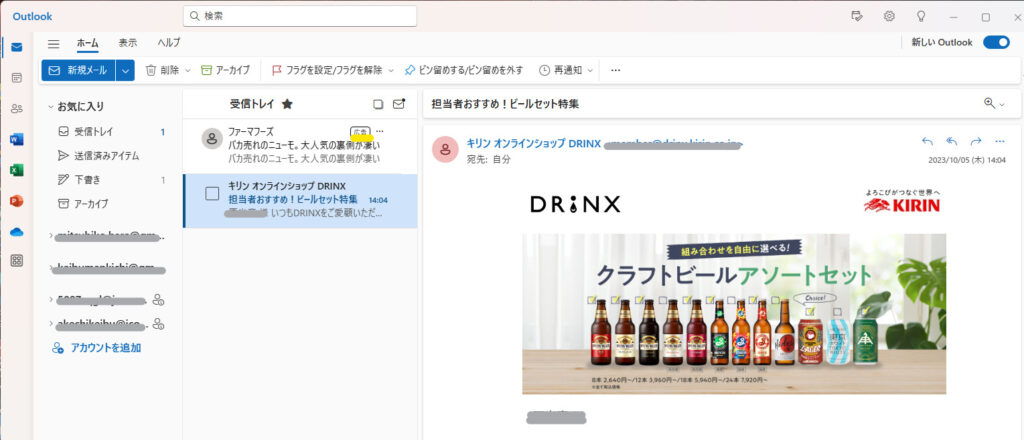Open the 新規メール dropdown arrow
Viewport: 1024px width, 440px height.
[125, 70]
